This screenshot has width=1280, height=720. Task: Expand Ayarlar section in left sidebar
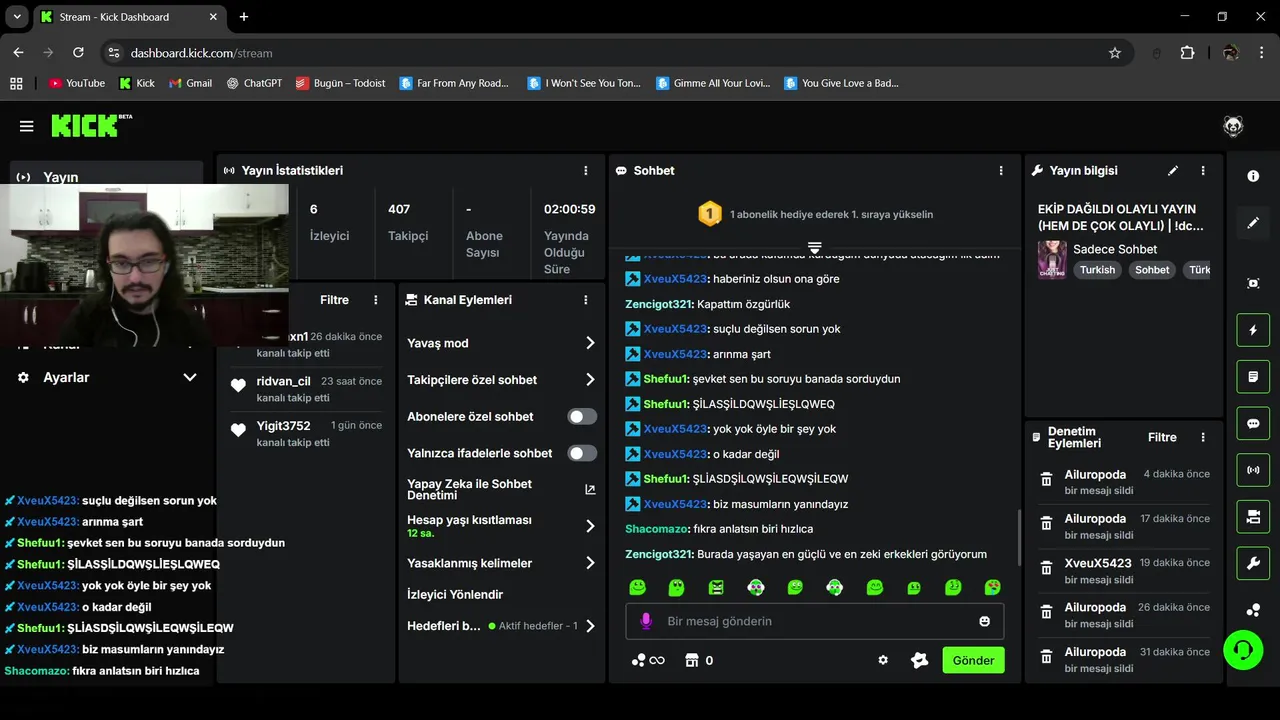(189, 377)
